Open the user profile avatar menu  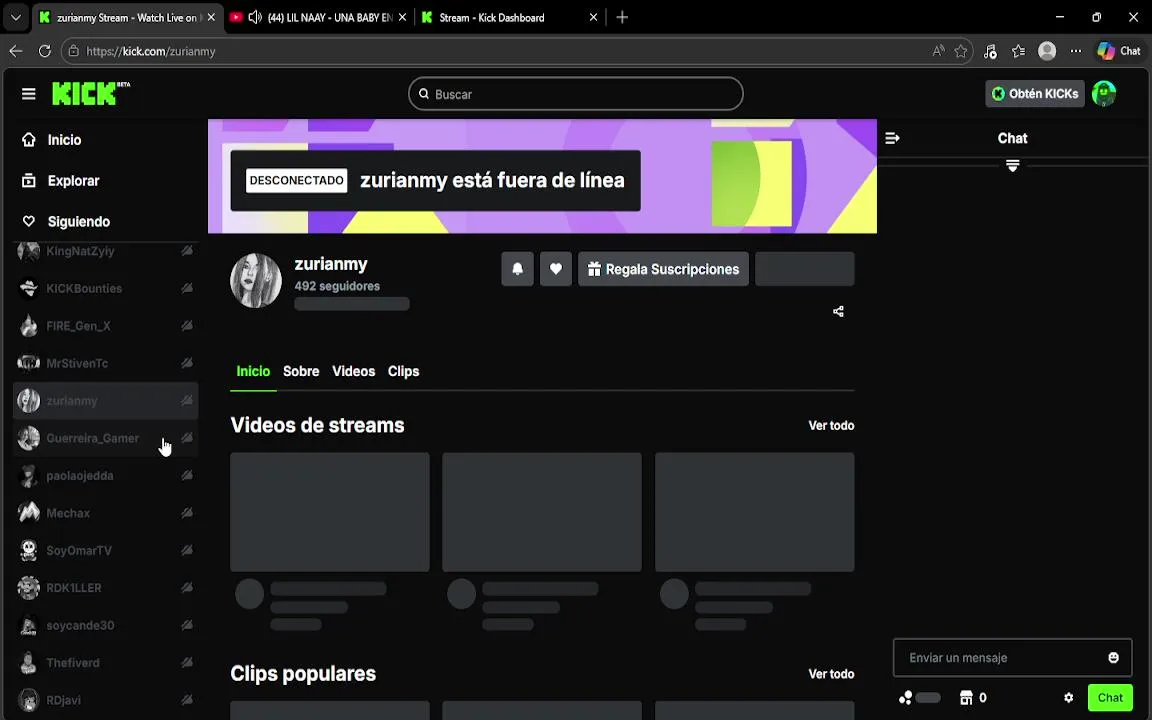pos(1104,93)
